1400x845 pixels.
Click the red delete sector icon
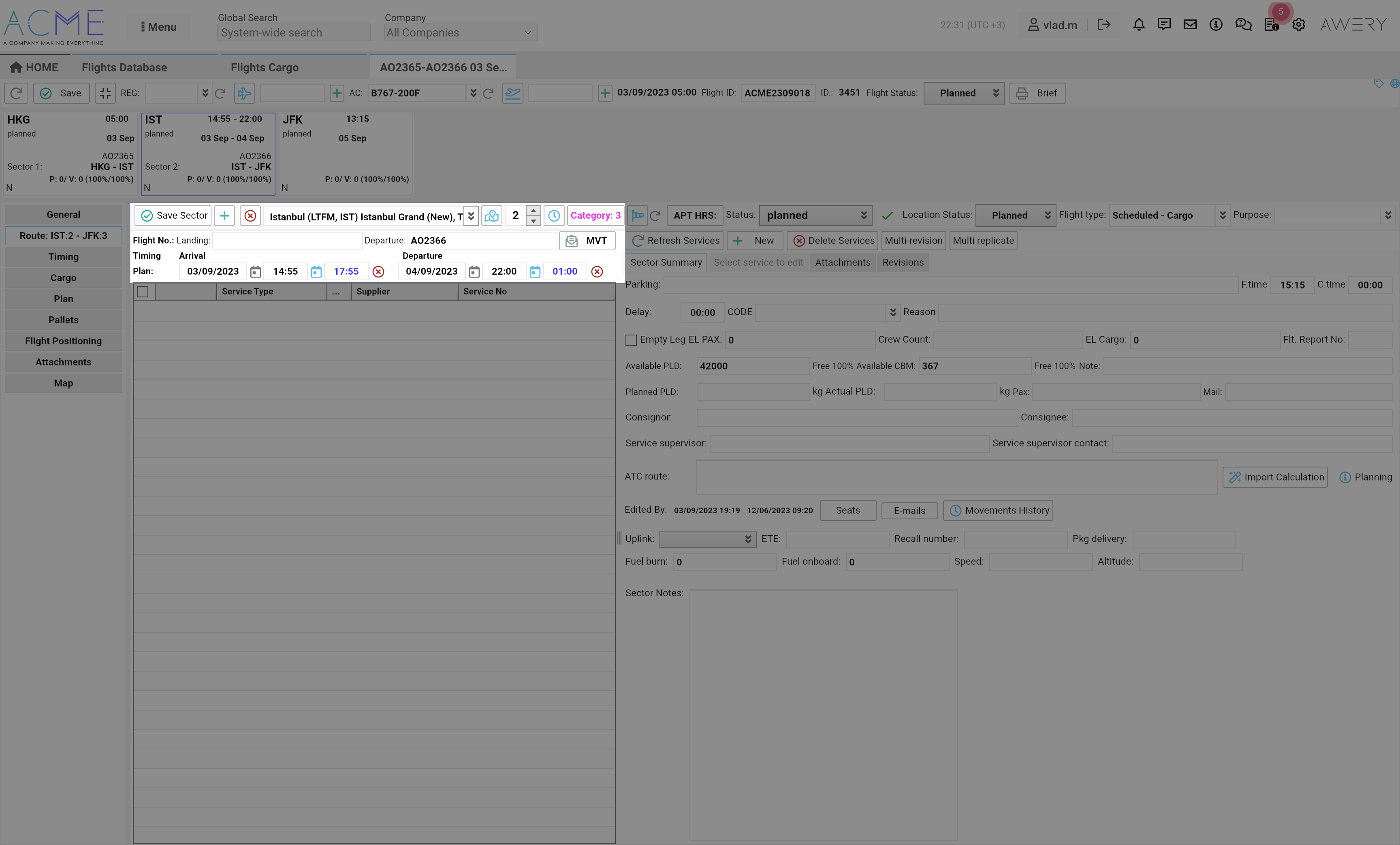click(250, 216)
